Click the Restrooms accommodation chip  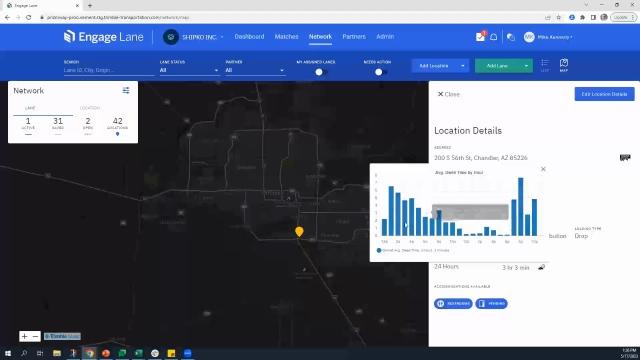coord(453,304)
